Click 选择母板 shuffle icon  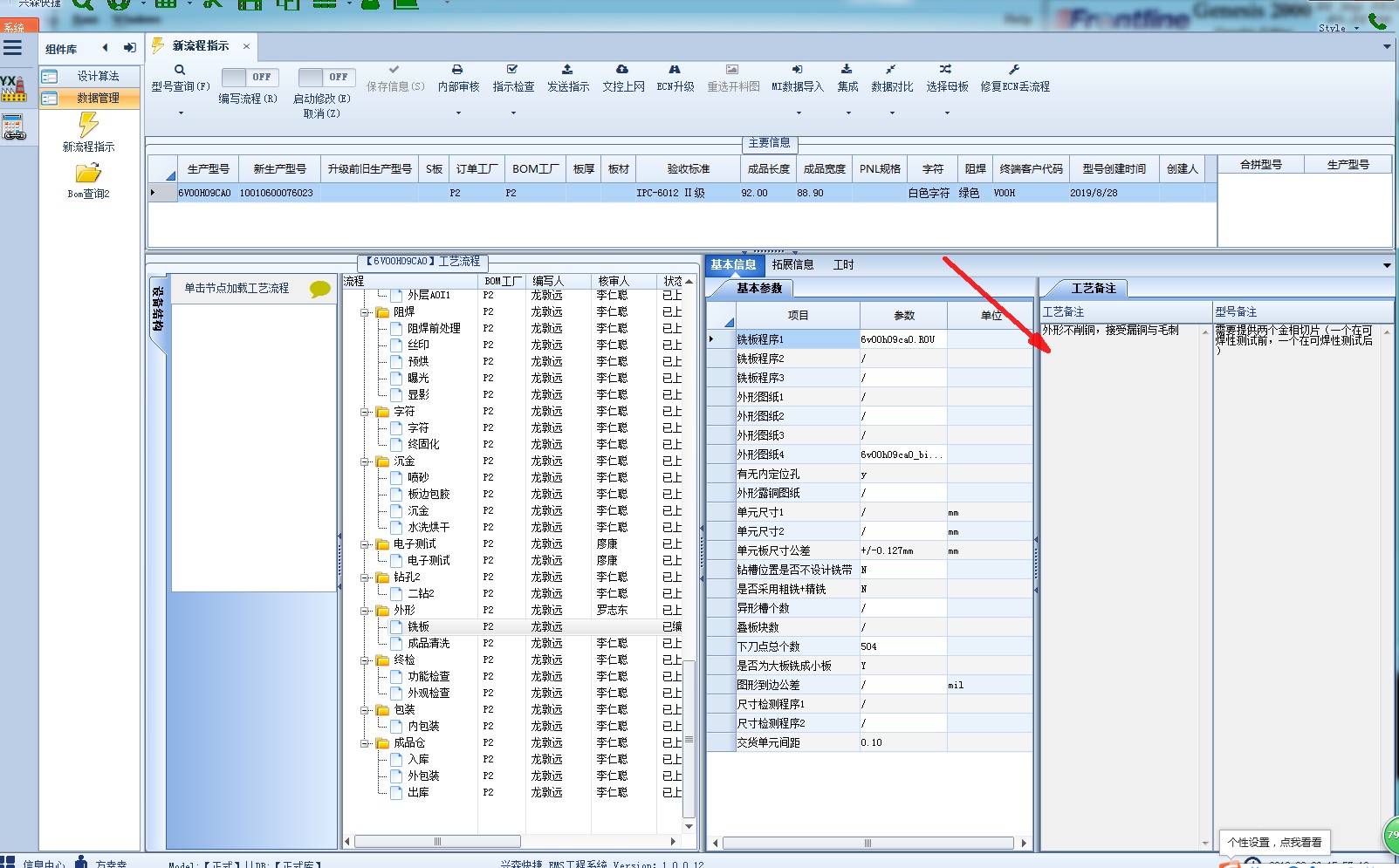[x=946, y=69]
